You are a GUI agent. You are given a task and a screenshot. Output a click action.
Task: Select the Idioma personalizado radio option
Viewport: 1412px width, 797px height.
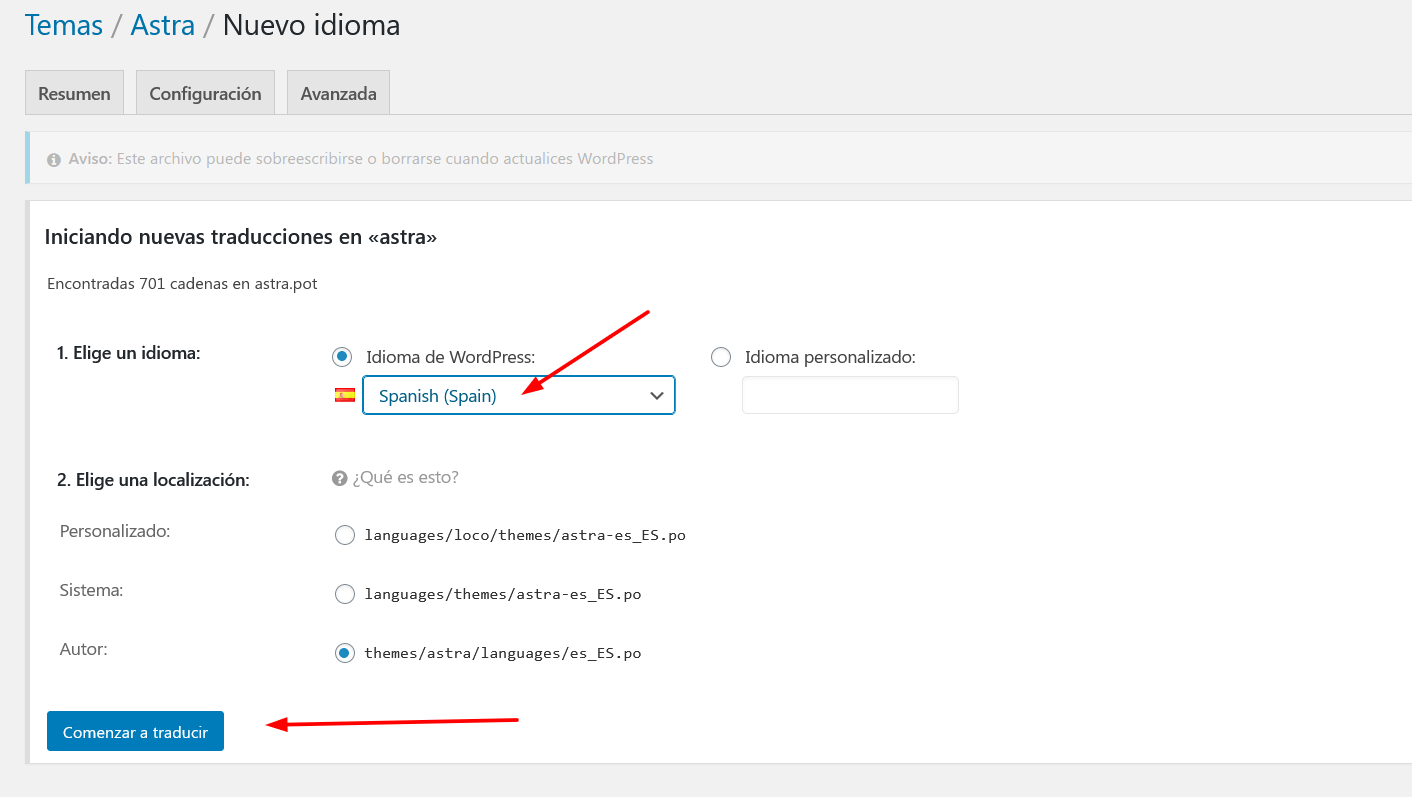coord(721,357)
